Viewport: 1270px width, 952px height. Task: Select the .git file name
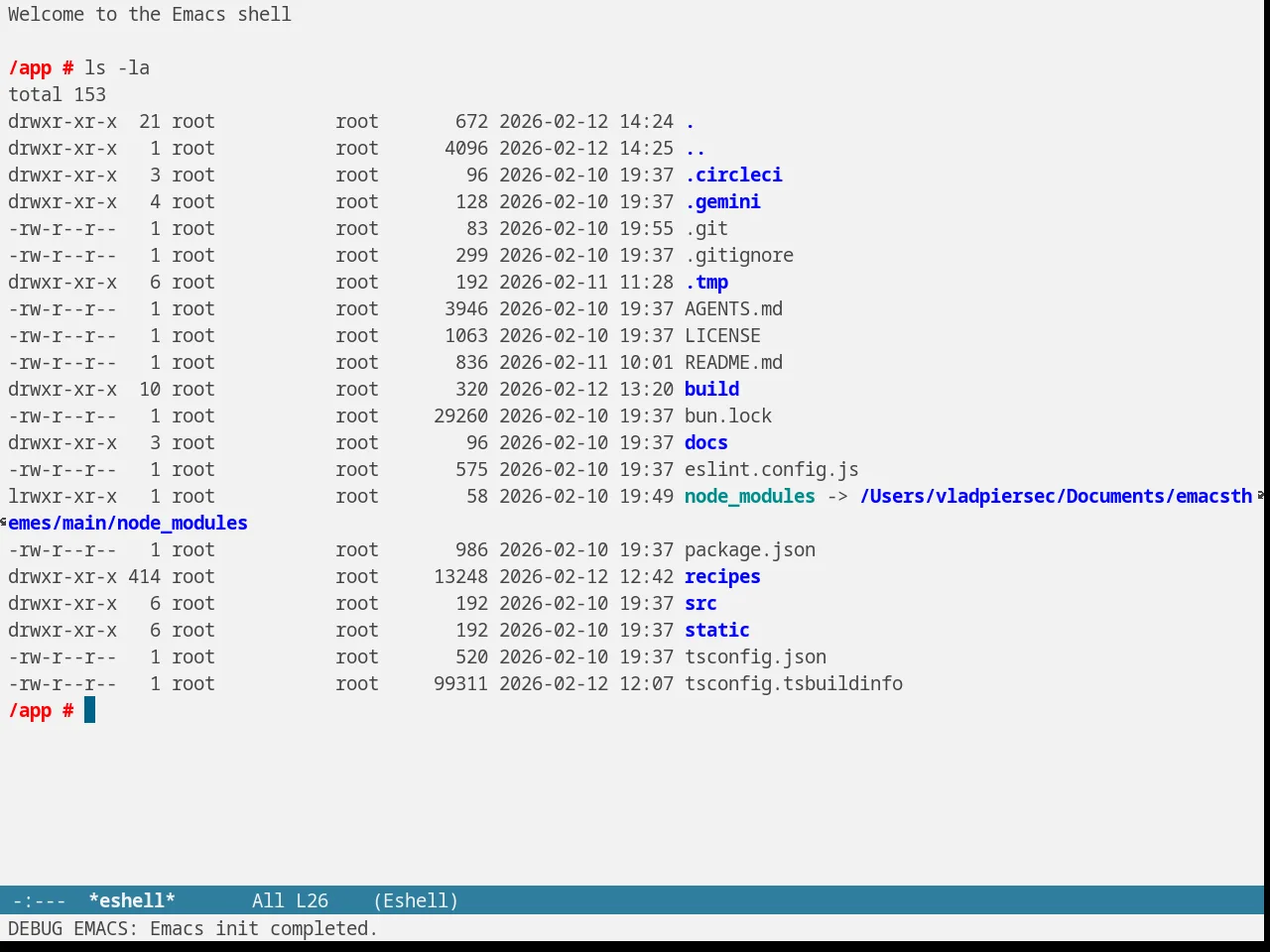[x=706, y=229]
